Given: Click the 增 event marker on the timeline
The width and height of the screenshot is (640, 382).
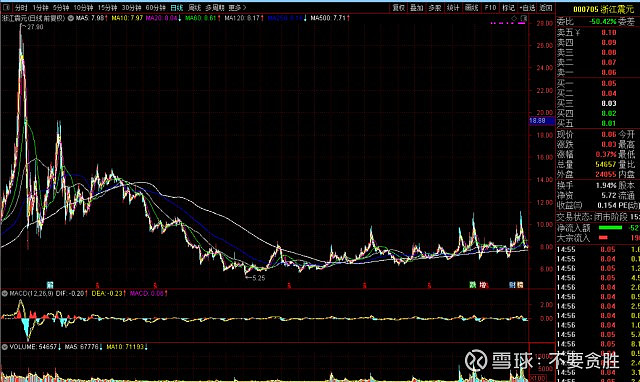Looking at the screenshot, I should point(483,285).
